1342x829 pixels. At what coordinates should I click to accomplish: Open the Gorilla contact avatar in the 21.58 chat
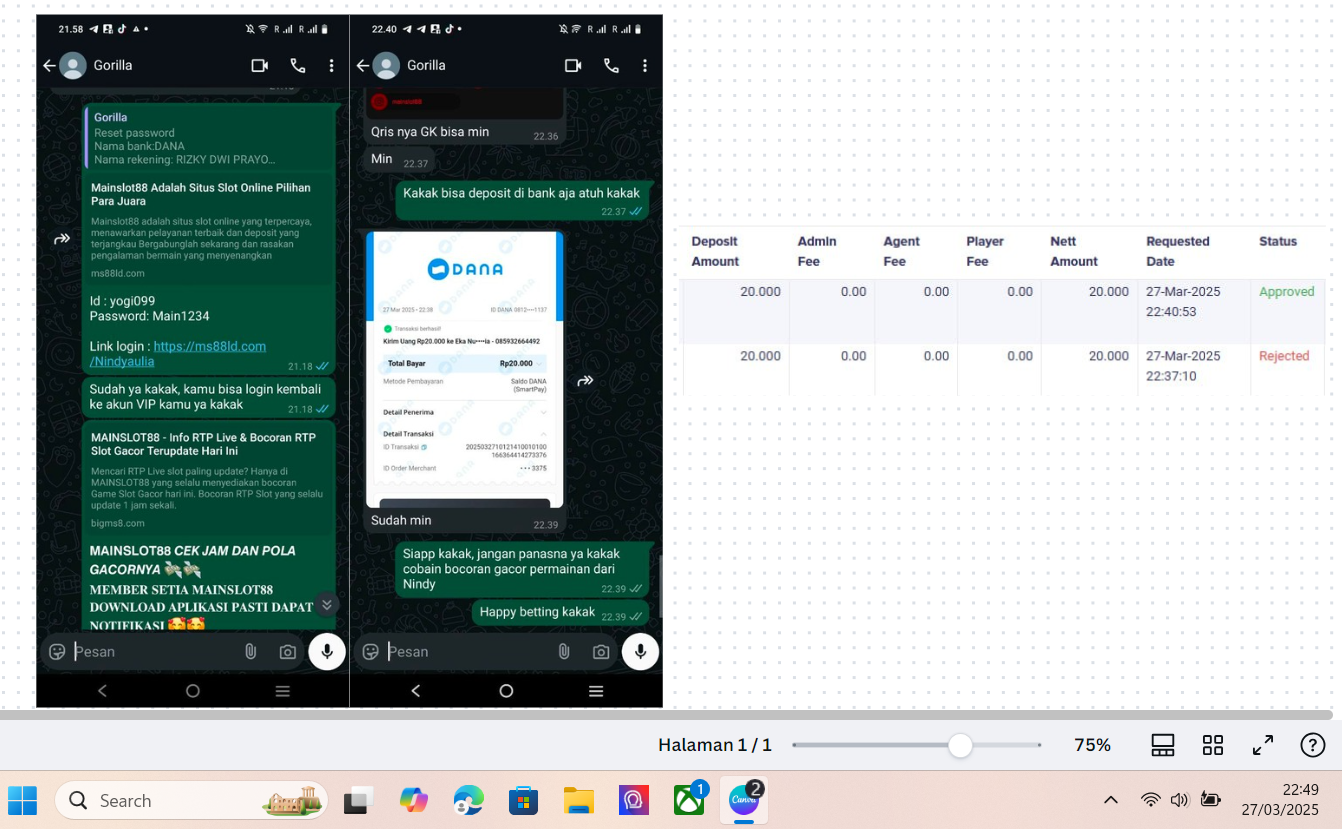click(x=73, y=66)
